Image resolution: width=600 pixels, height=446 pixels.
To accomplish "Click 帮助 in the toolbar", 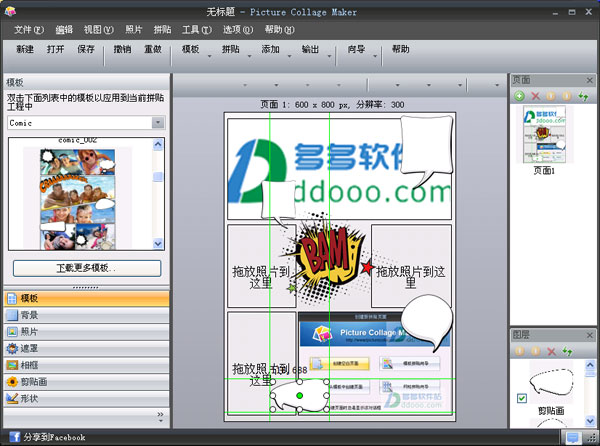I will pos(401,49).
